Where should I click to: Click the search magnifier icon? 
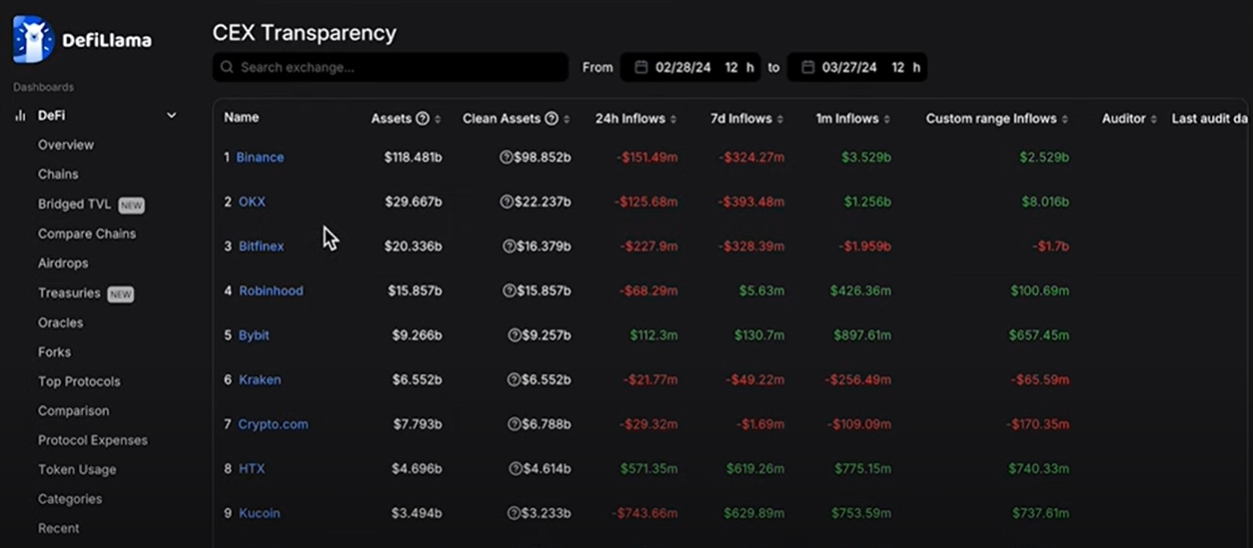click(x=227, y=68)
